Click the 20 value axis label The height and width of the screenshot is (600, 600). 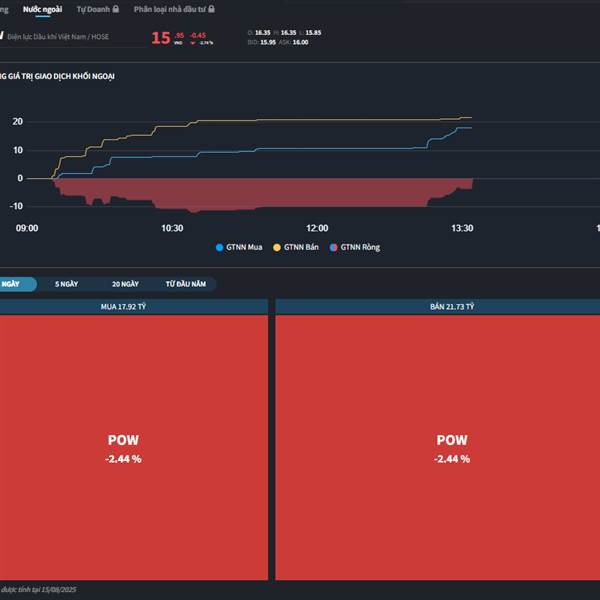18,122
